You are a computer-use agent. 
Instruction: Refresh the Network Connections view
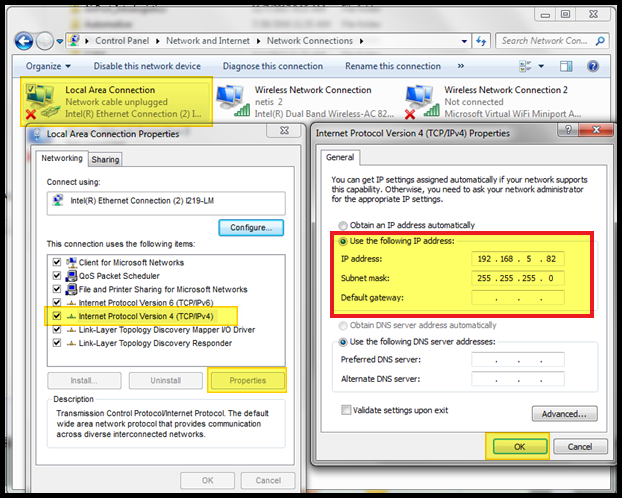(481, 41)
